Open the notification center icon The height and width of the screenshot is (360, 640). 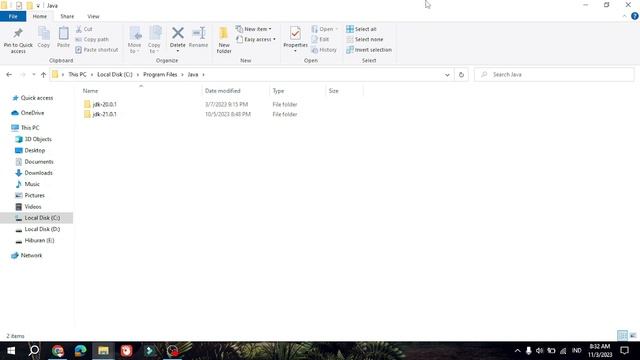tap(624, 351)
